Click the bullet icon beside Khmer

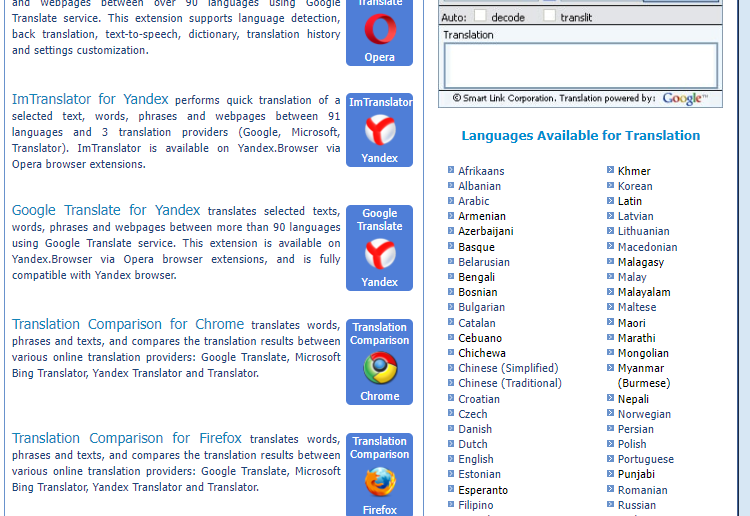pos(610,170)
